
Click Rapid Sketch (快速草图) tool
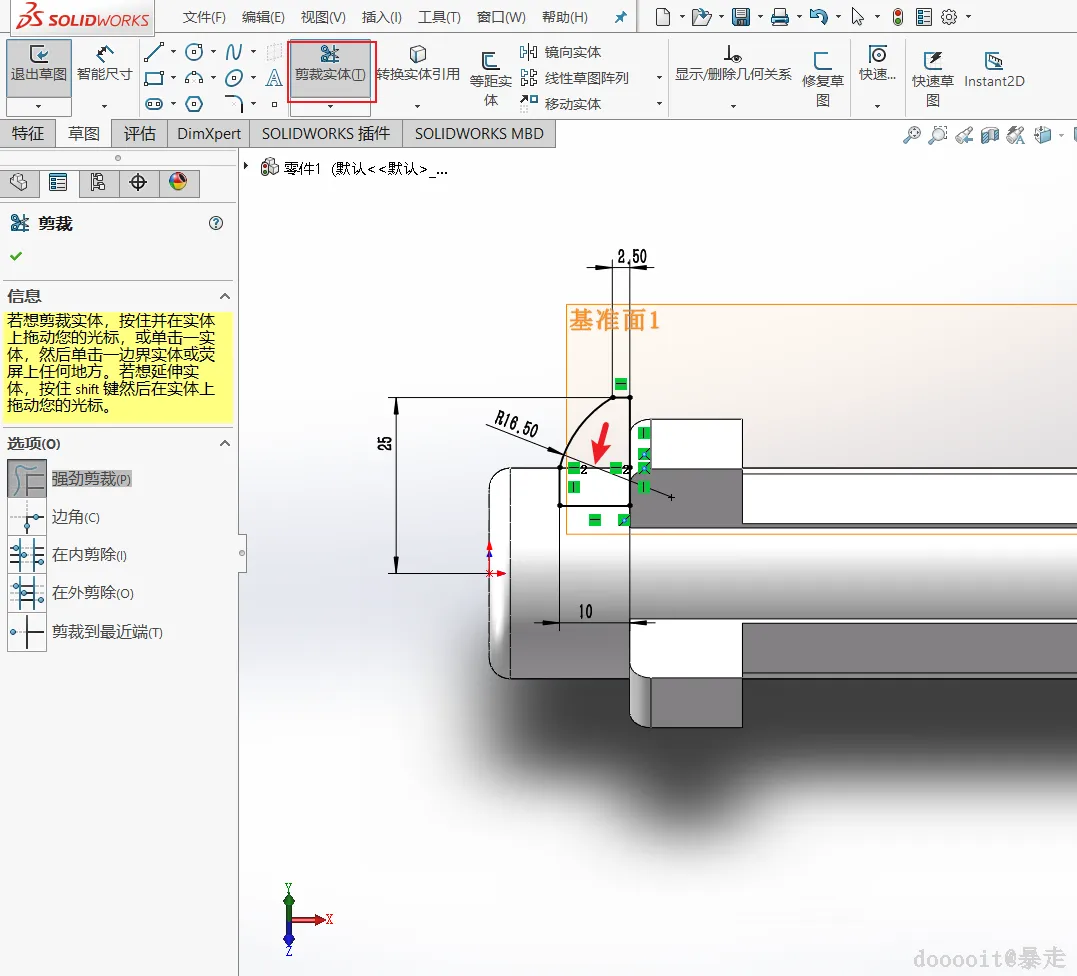point(932,79)
